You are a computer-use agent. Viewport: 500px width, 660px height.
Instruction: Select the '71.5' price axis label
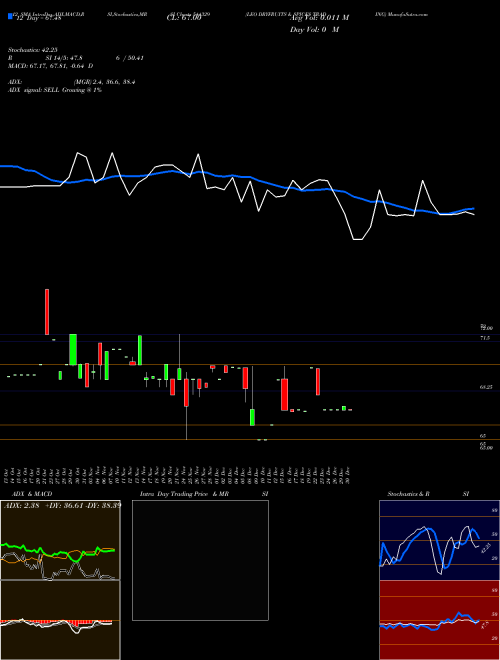(x=484, y=338)
